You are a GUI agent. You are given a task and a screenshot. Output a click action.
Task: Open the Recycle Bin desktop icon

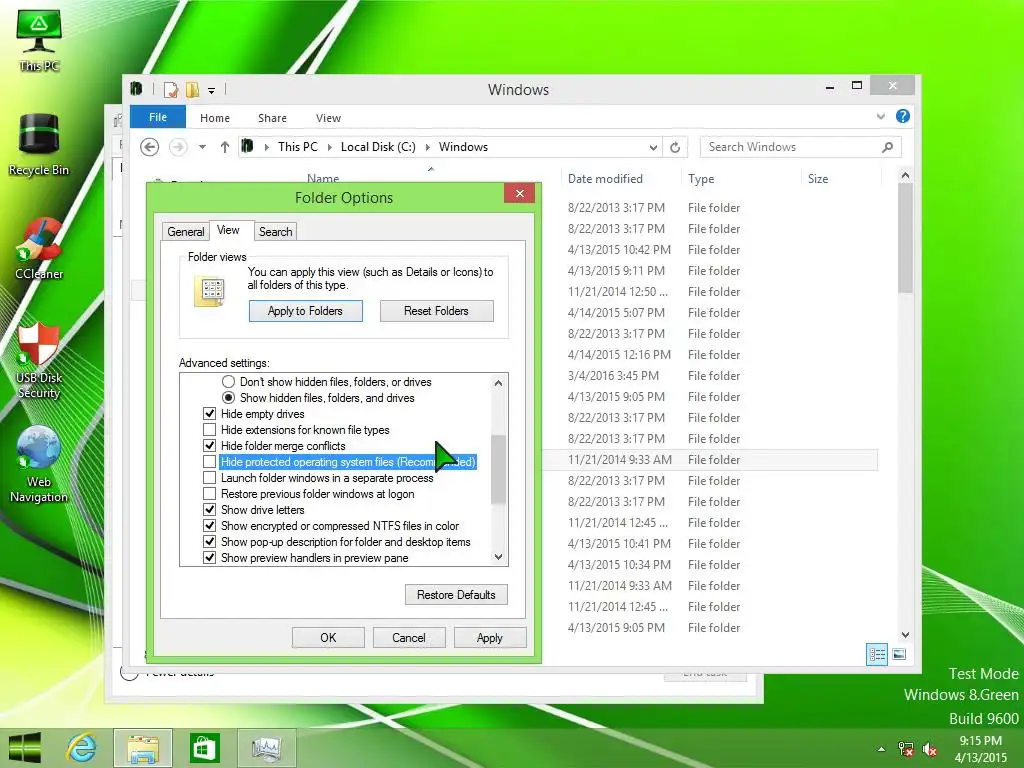point(39,145)
